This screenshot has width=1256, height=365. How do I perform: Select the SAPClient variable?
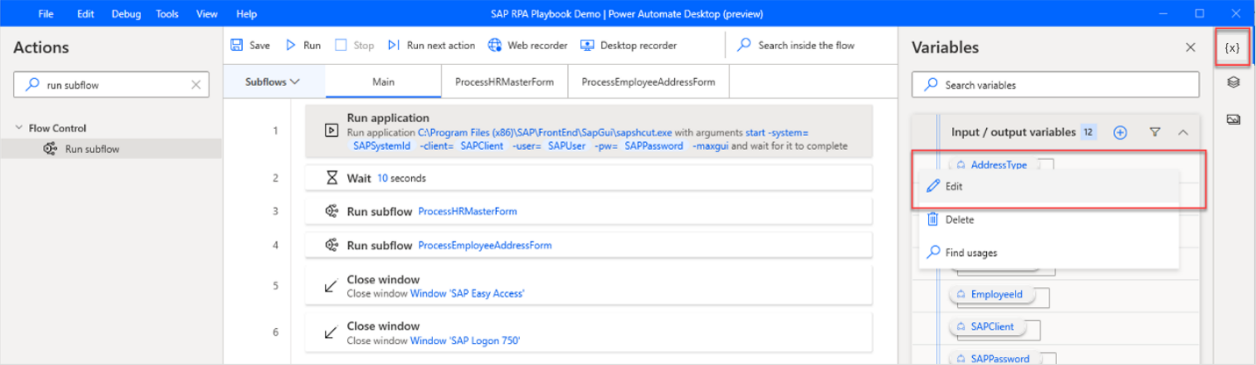[986, 327]
